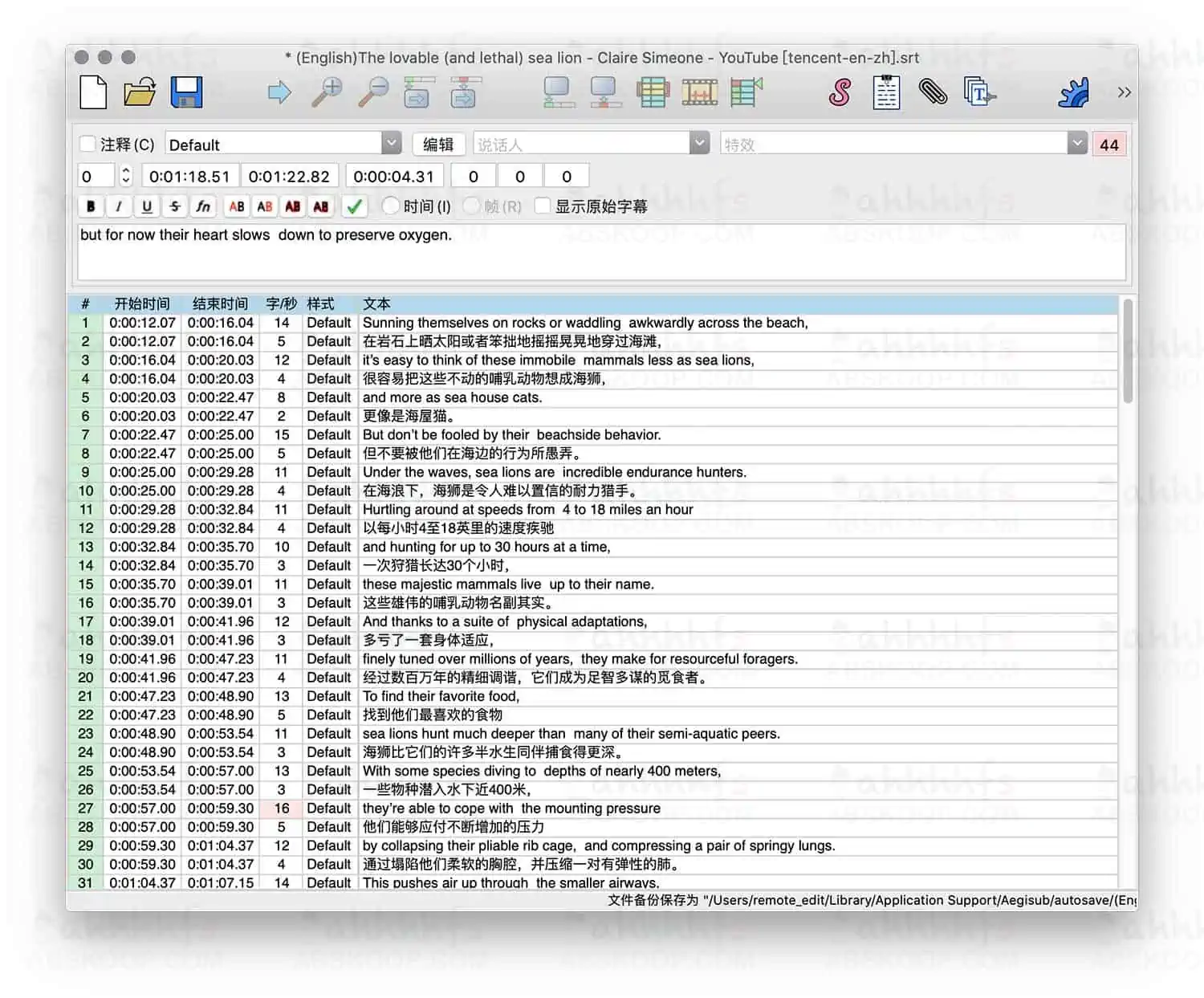Image resolution: width=1204 pixels, height=998 pixels.
Task: Open the Styles Manager pink S icon
Action: [840, 92]
